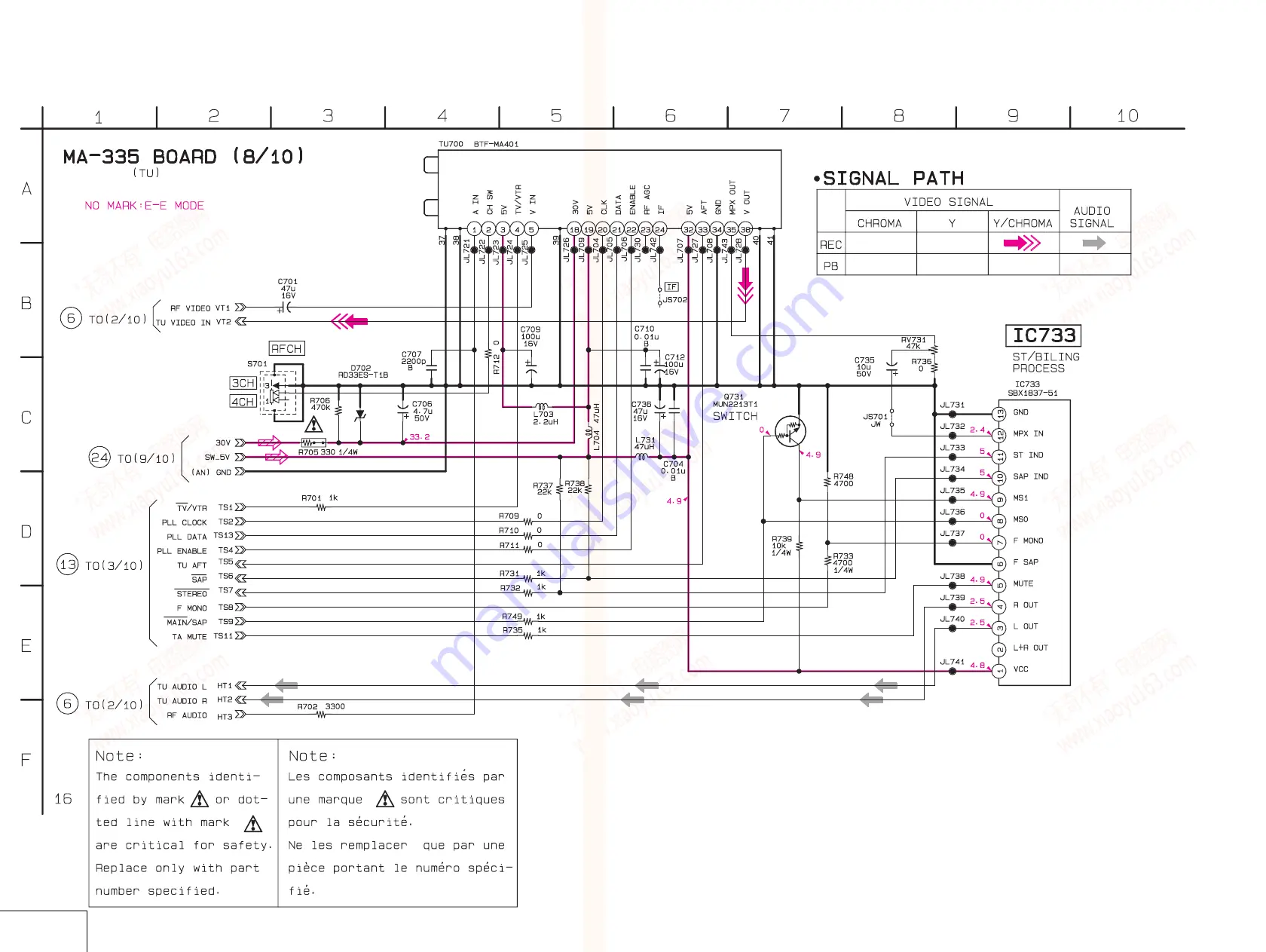Click the PLL ENABLE TS4 signal label
The width and height of the screenshot is (1266, 952).
point(196,551)
